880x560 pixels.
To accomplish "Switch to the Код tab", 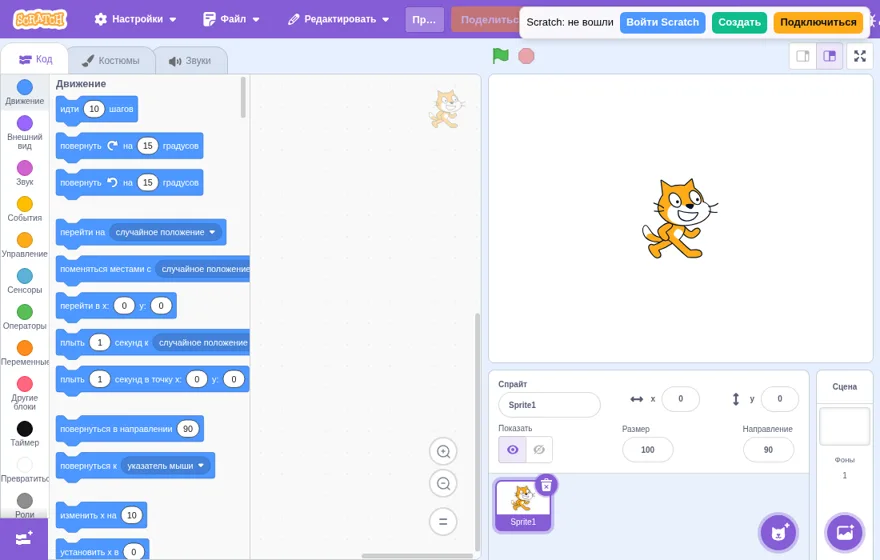I will tap(35, 59).
